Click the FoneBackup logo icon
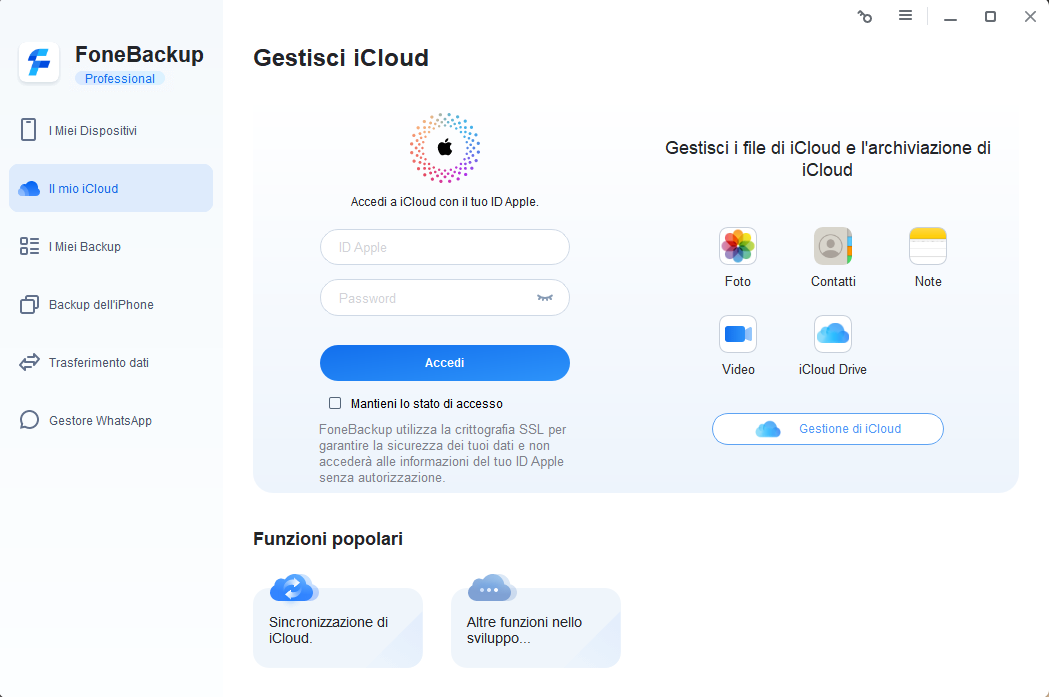 (39, 63)
